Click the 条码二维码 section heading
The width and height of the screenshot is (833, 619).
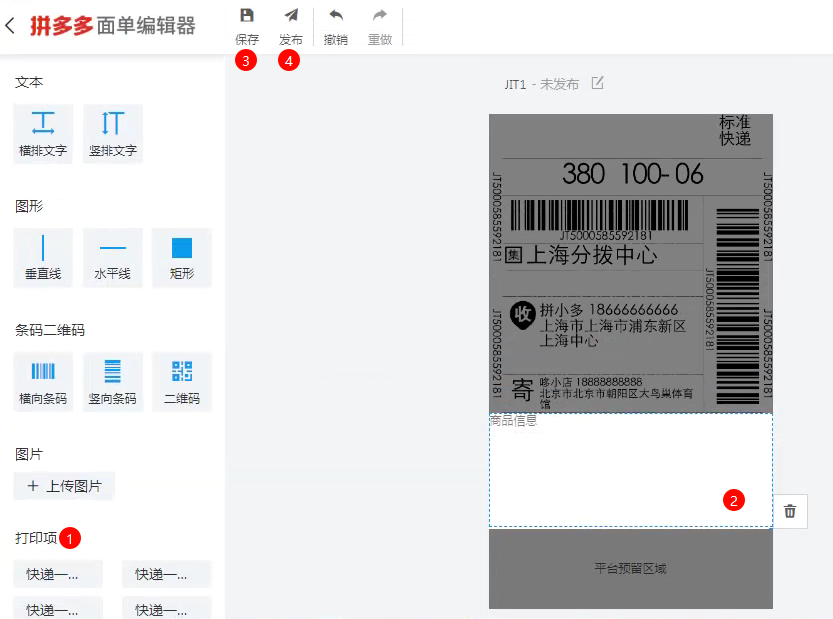[50, 330]
